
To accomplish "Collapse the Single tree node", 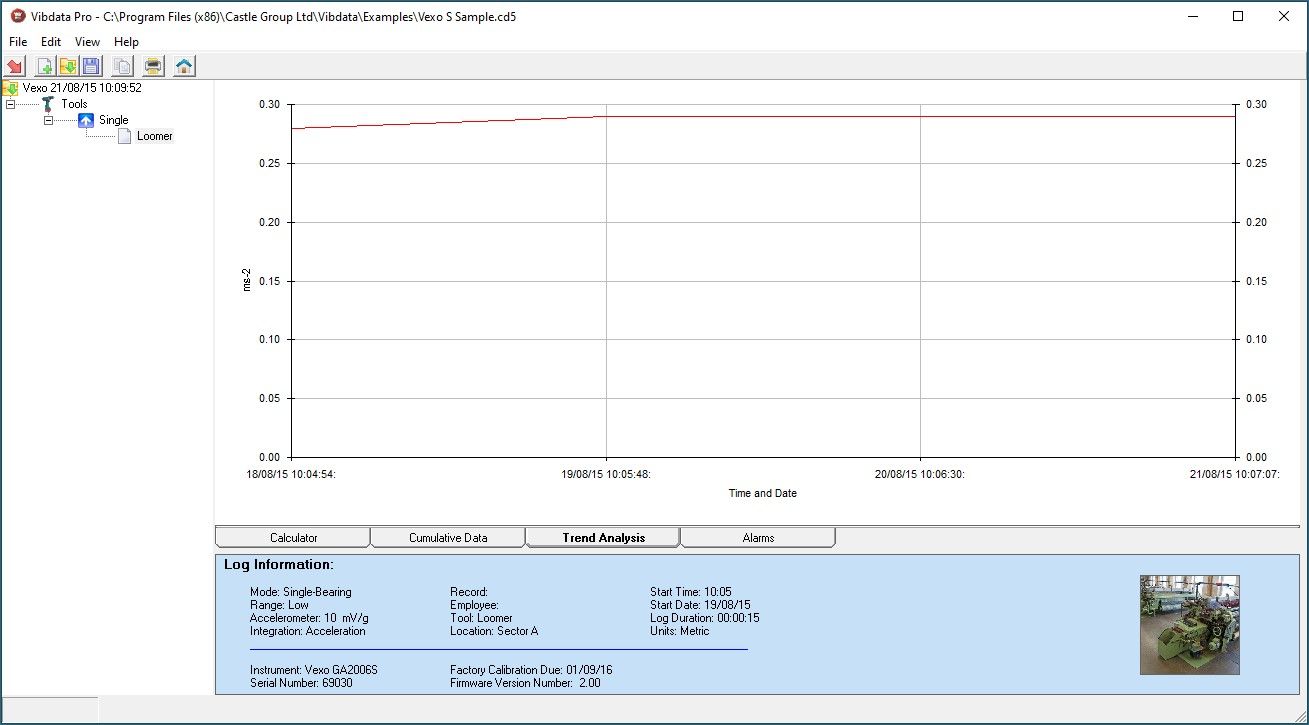I will point(48,120).
